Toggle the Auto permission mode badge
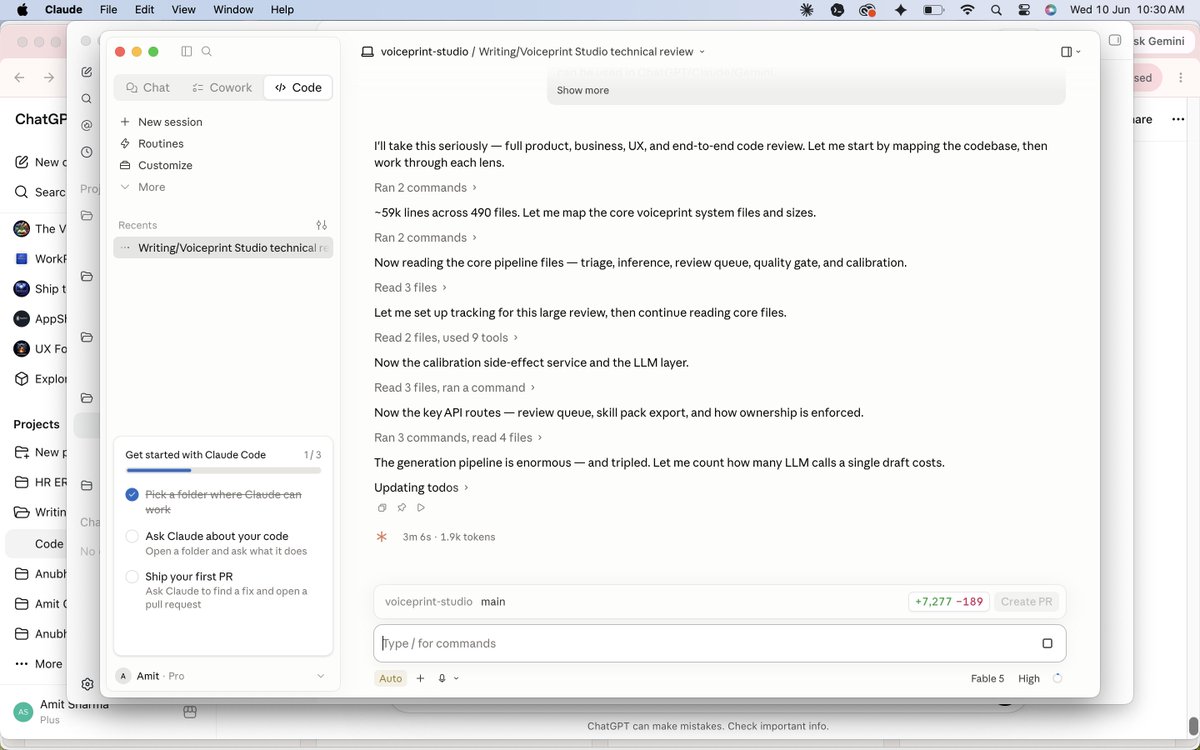The height and width of the screenshot is (750, 1200). tap(390, 678)
